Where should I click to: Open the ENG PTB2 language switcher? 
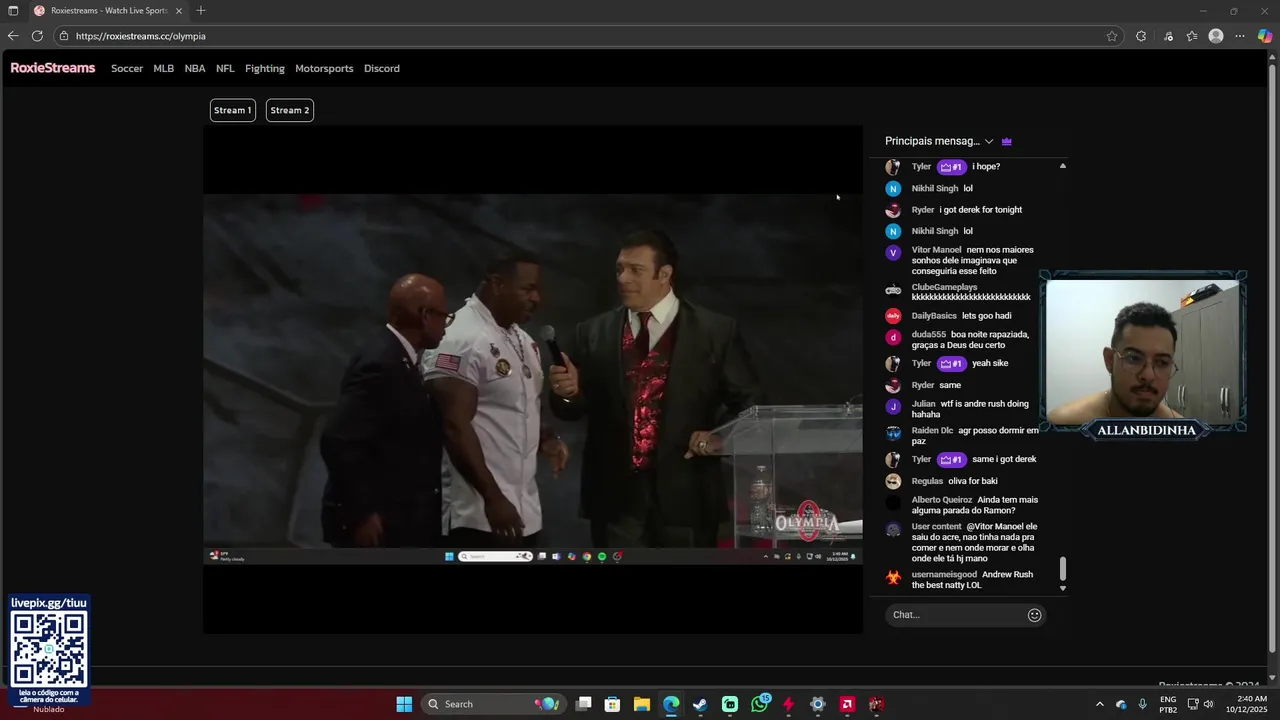pos(1168,704)
